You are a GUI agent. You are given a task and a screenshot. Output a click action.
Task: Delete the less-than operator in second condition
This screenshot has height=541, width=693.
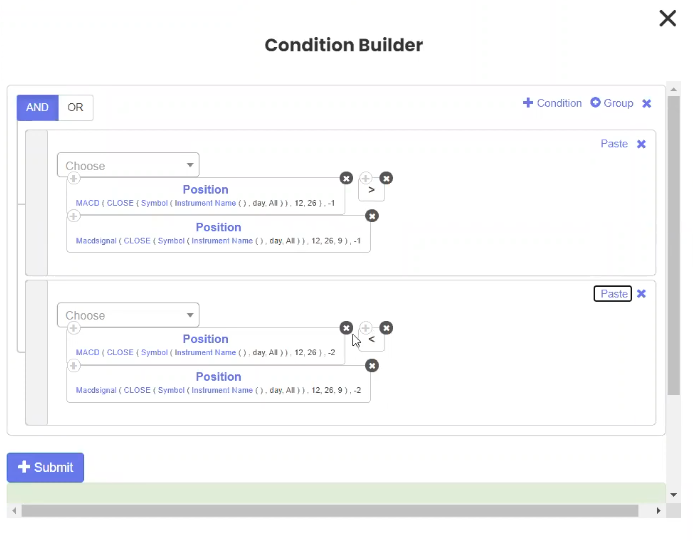pyautogui.click(x=386, y=328)
